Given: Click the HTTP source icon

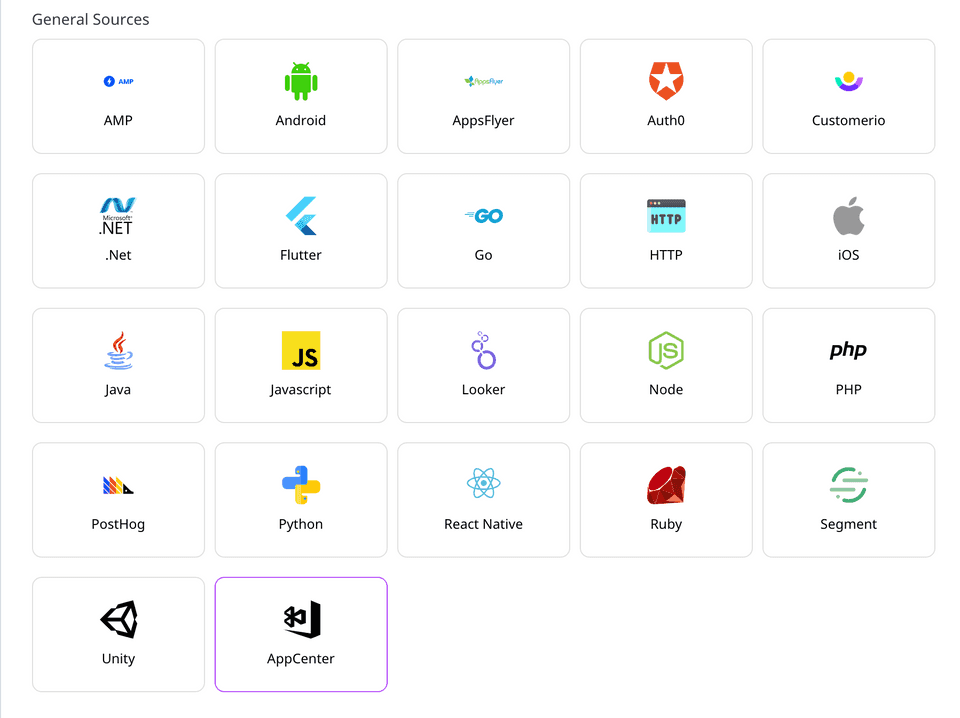Looking at the screenshot, I should point(666,215).
